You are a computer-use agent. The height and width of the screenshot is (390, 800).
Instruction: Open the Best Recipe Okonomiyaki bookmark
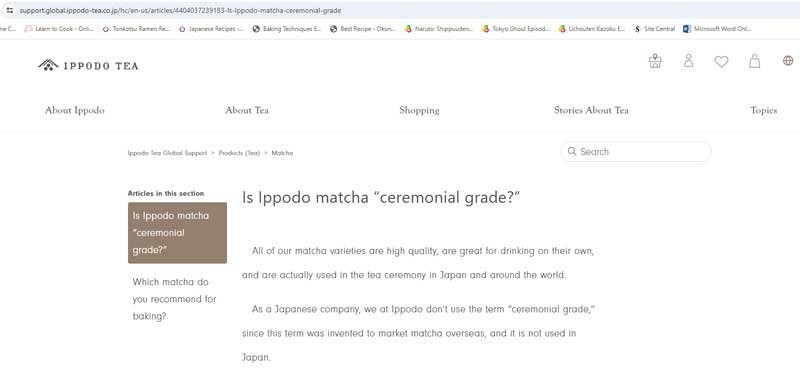tap(363, 29)
